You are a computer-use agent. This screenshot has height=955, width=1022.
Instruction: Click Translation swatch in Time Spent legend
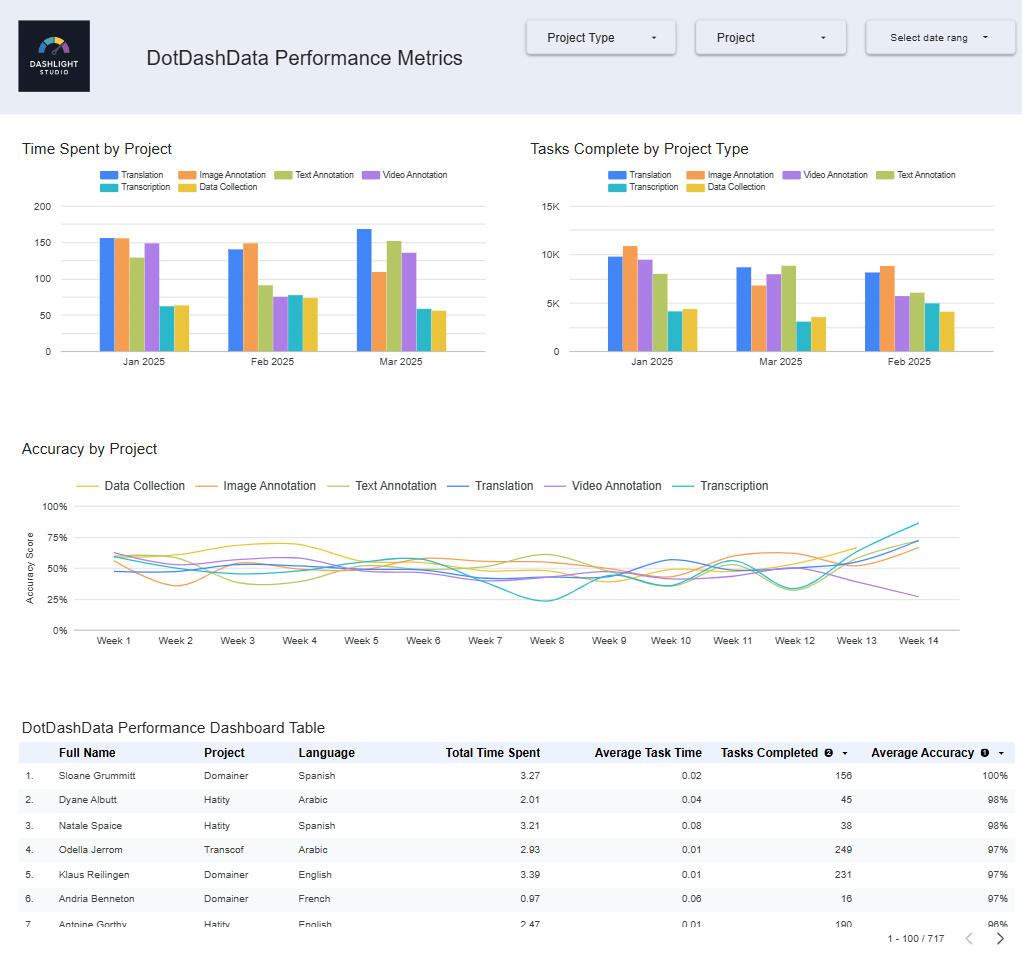[x=109, y=175]
